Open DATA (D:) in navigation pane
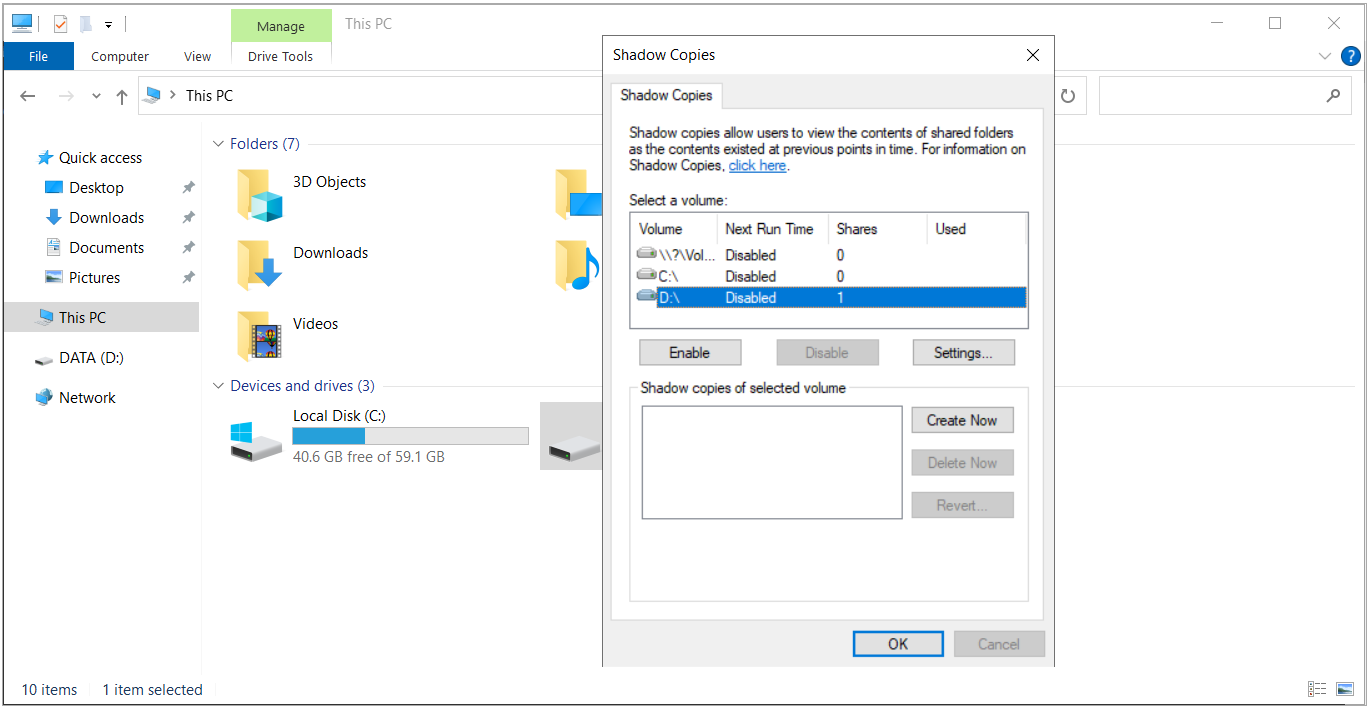This screenshot has width=1369, height=708. tap(91, 358)
